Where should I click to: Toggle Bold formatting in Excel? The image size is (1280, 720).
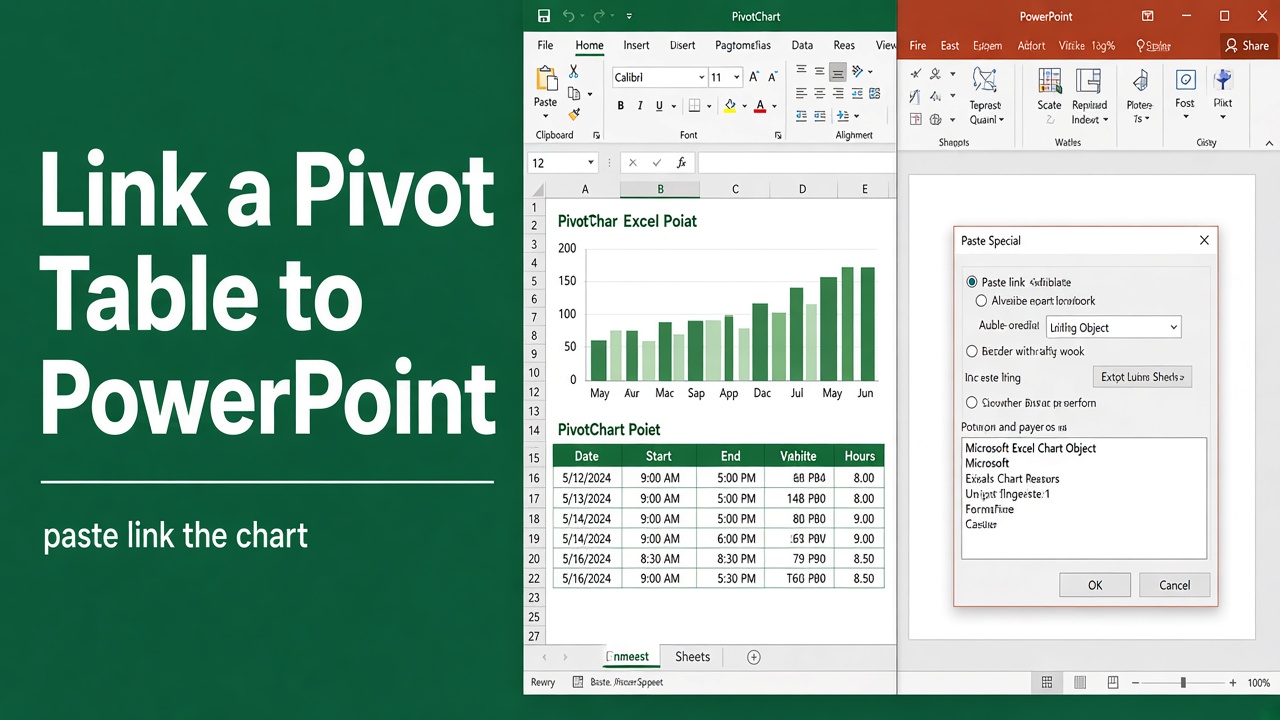pos(621,106)
